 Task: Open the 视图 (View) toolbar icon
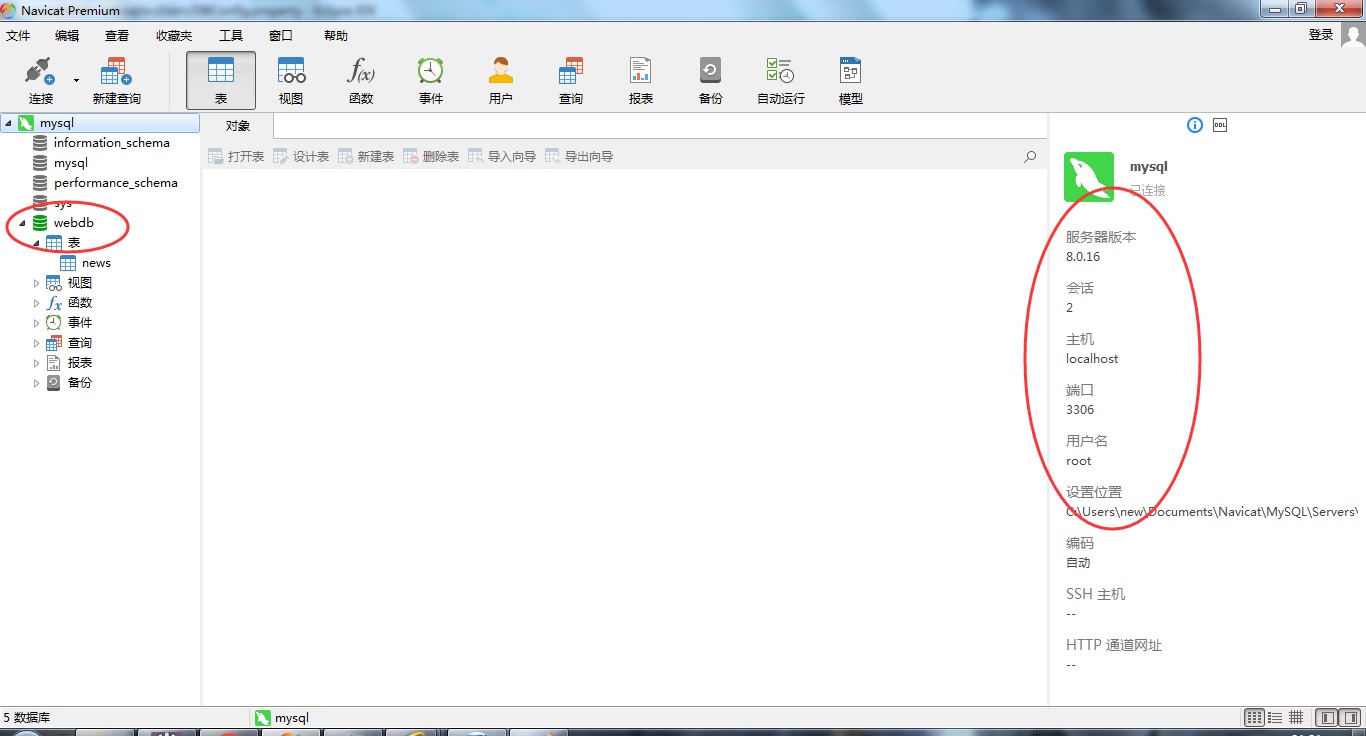click(291, 81)
